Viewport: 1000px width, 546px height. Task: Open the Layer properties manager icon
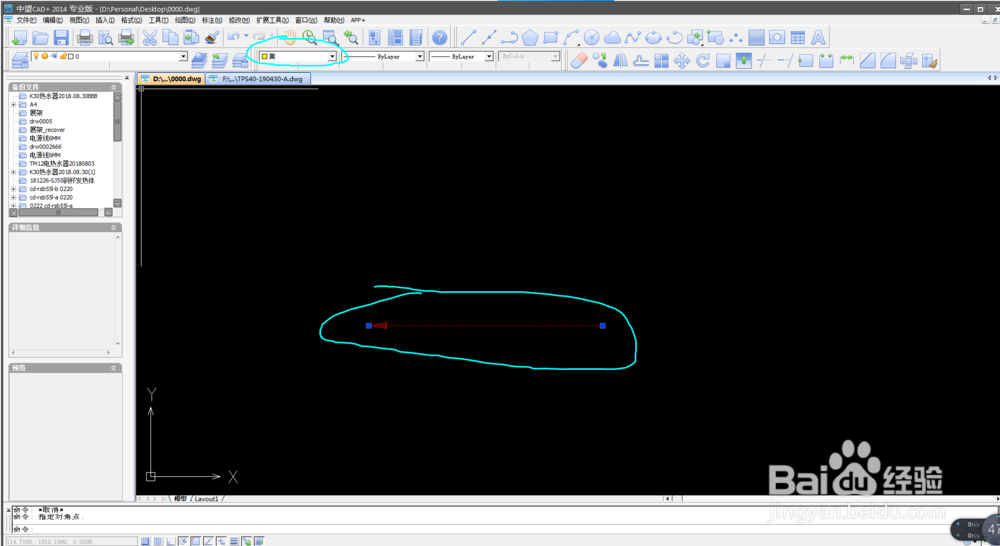tap(20, 60)
